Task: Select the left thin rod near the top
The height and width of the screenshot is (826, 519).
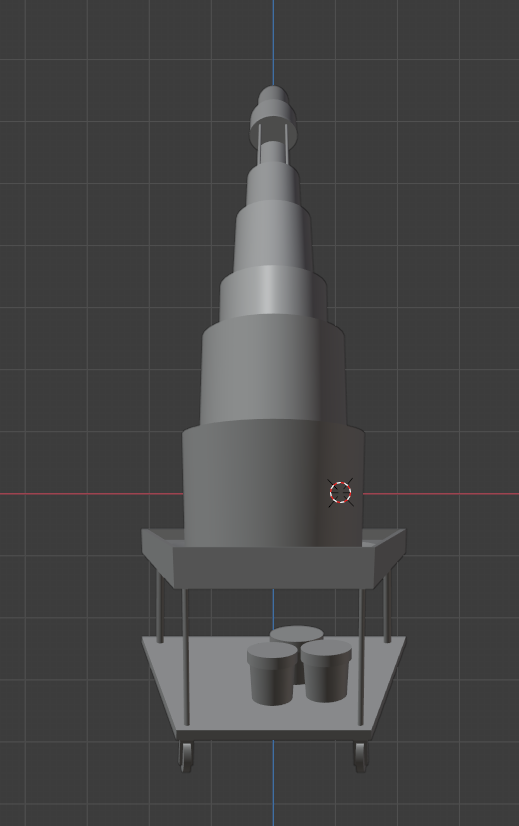Action: 260,144
